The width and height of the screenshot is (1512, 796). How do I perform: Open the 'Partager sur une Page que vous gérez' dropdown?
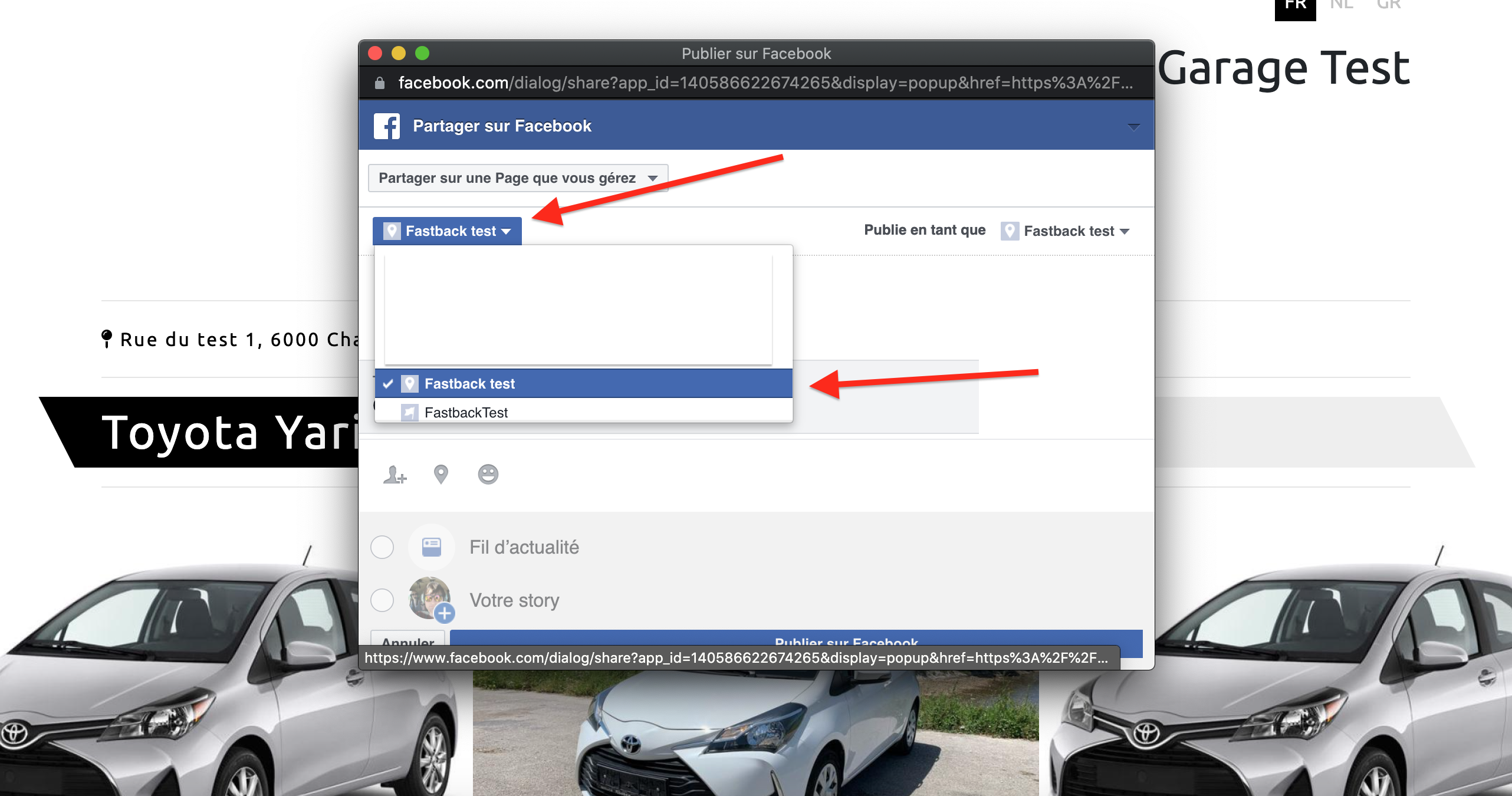(x=518, y=178)
